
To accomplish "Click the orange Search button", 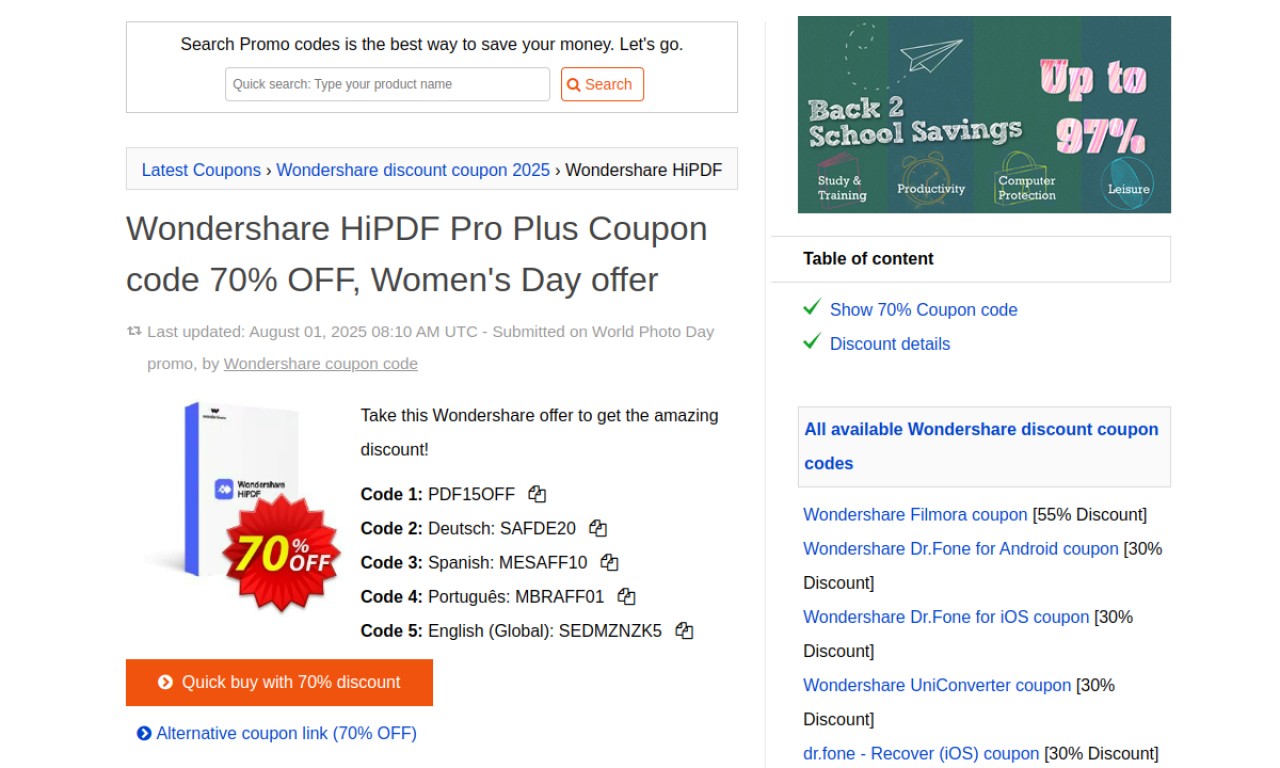I will (x=602, y=84).
